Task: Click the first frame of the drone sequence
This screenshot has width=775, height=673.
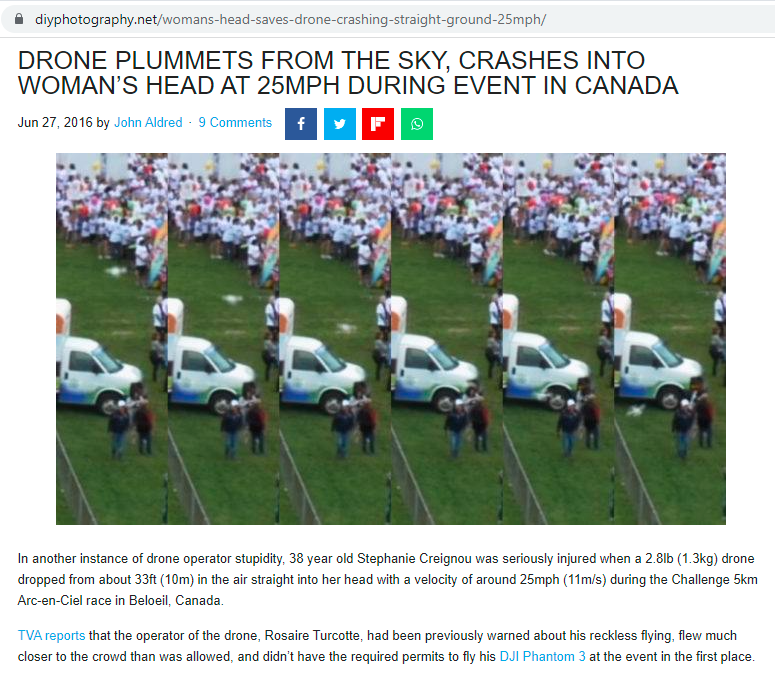Action: pyautogui.click(x=112, y=339)
